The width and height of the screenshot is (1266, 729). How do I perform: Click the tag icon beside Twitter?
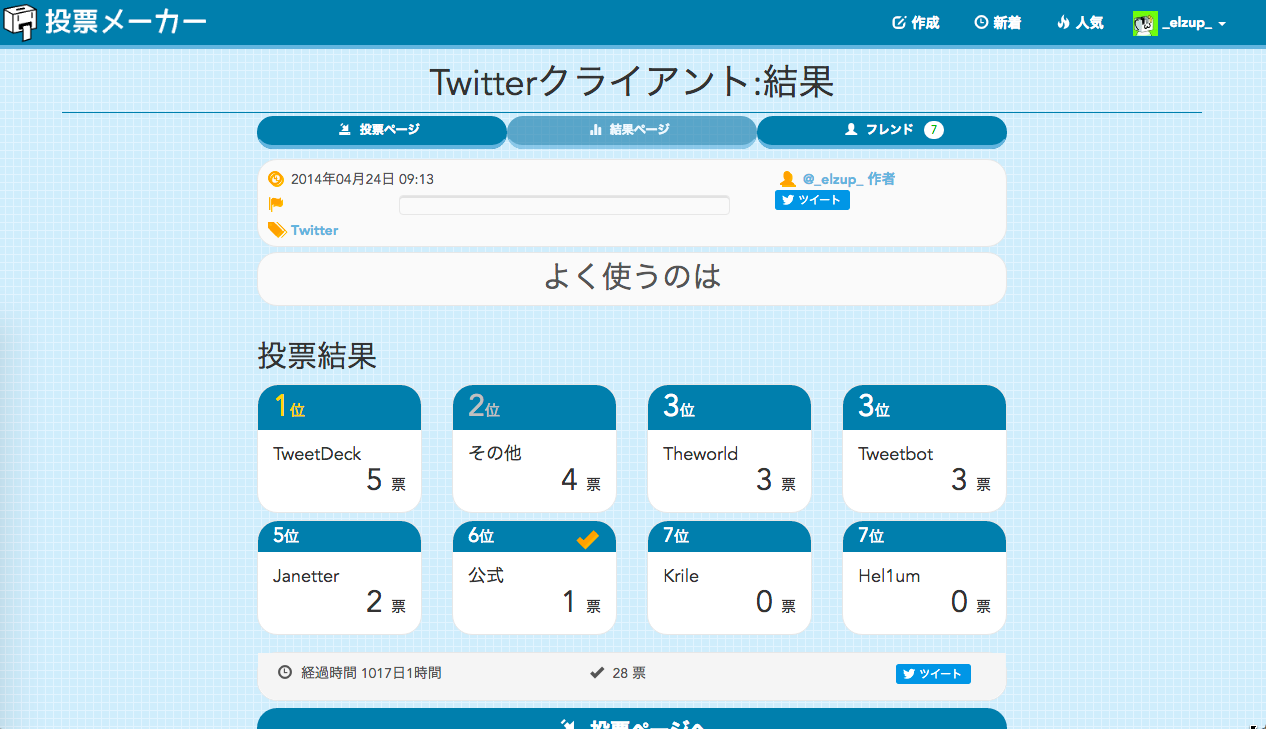[x=277, y=230]
